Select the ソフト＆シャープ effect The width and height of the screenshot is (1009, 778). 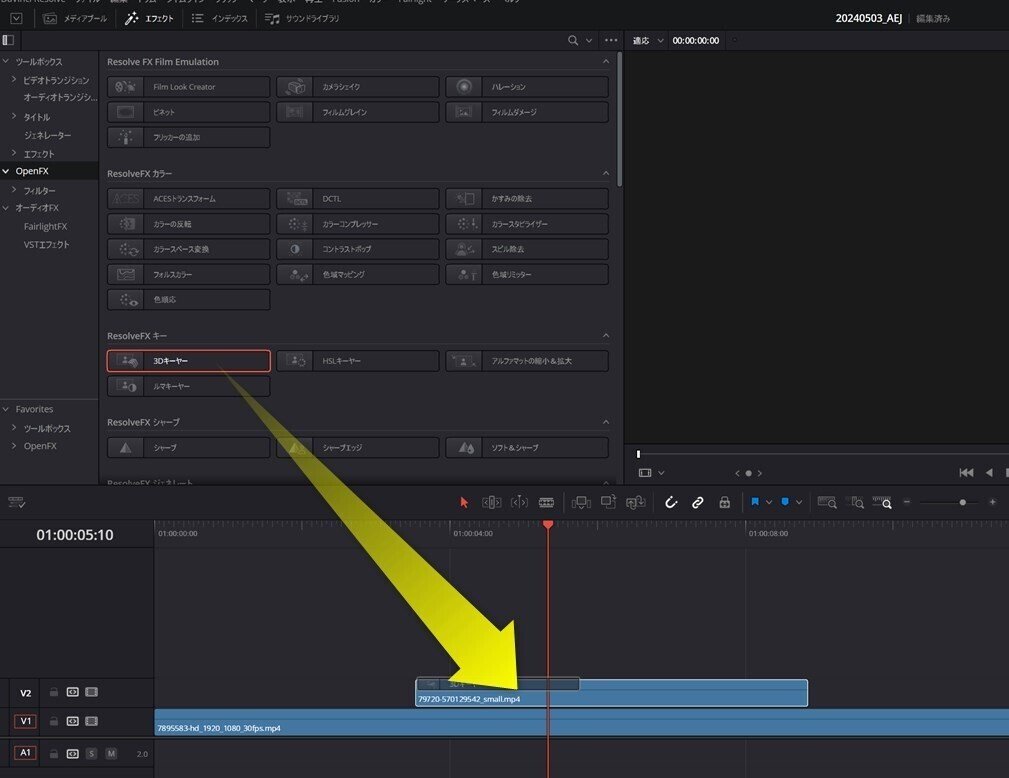point(527,447)
